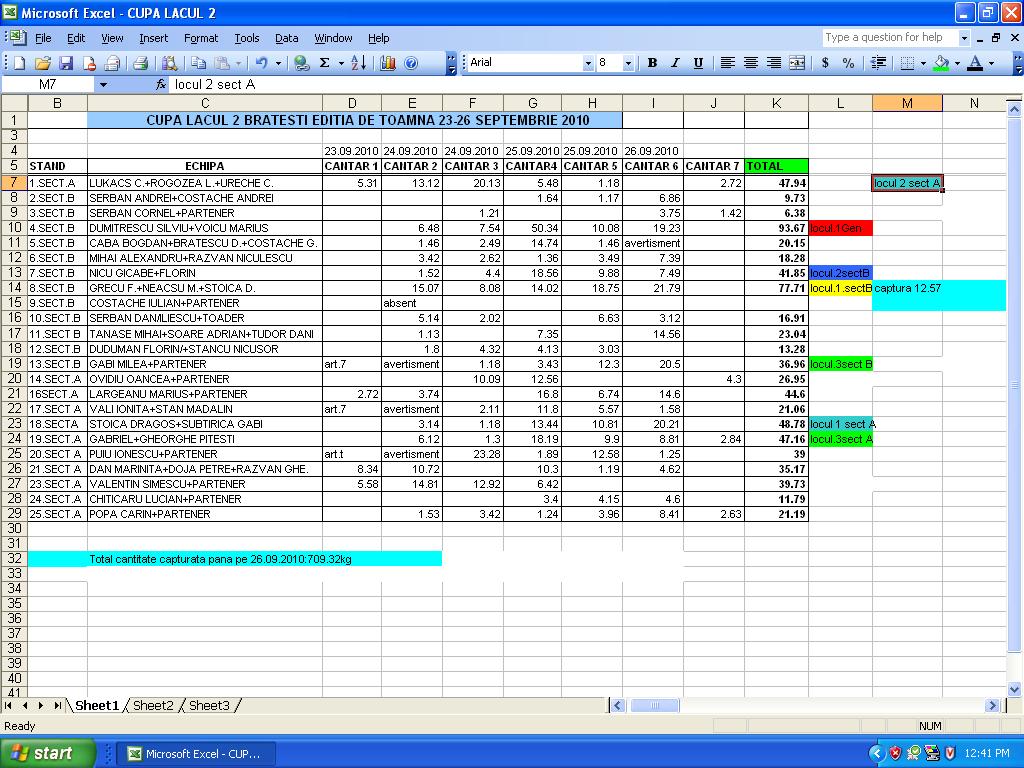Image resolution: width=1024 pixels, height=768 pixels.
Task: Open a file with the Open folder icon
Action: (42, 63)
